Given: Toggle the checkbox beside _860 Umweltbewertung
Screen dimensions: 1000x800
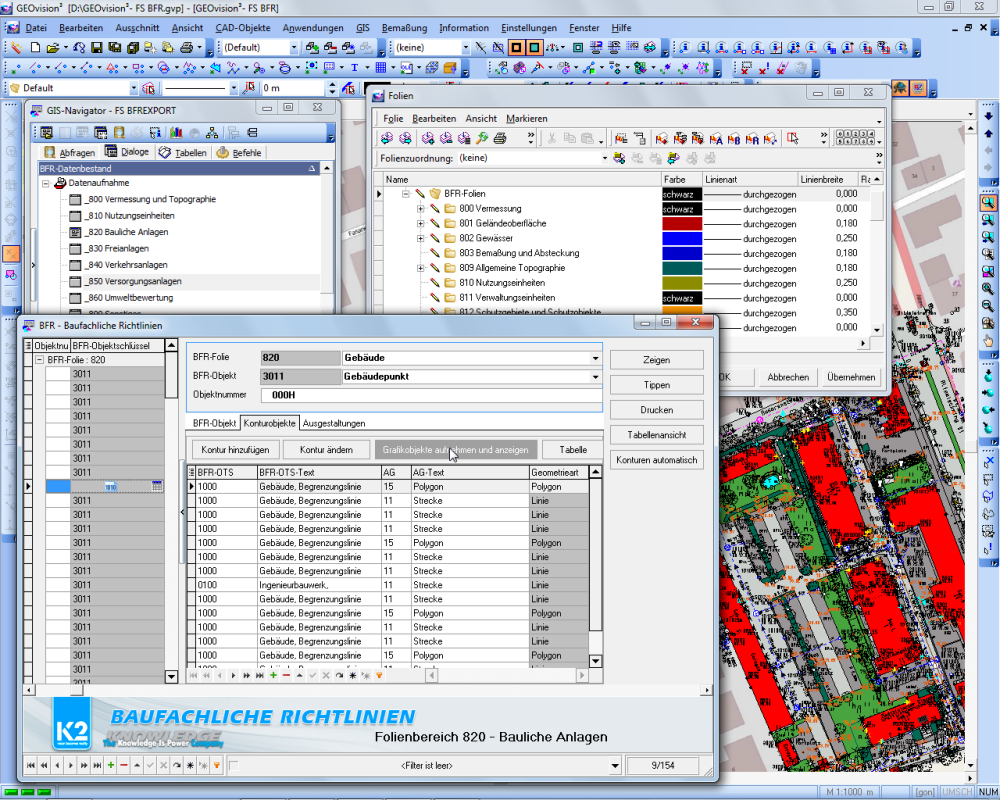Looking at the screenshot, I should click(x=75, y=298).
